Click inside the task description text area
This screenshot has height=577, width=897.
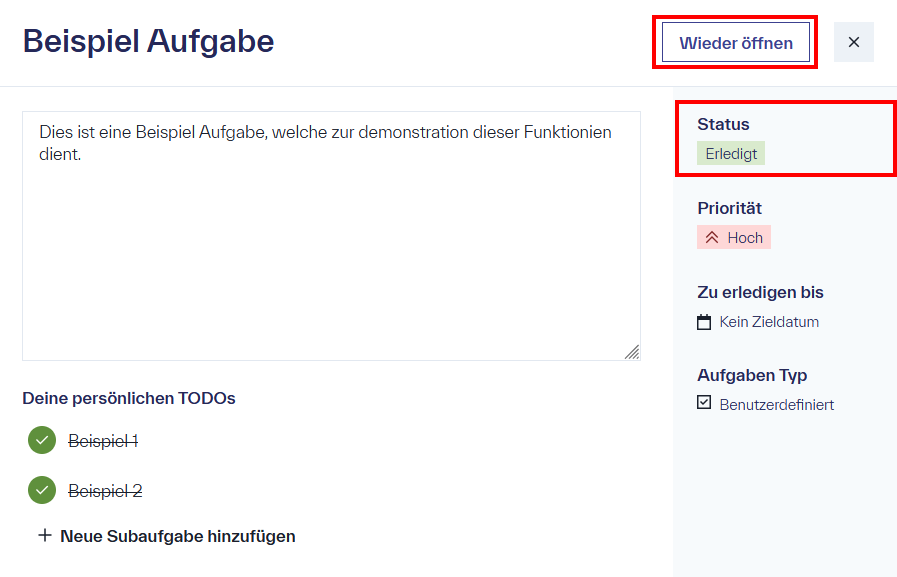(x=330, y=230)
